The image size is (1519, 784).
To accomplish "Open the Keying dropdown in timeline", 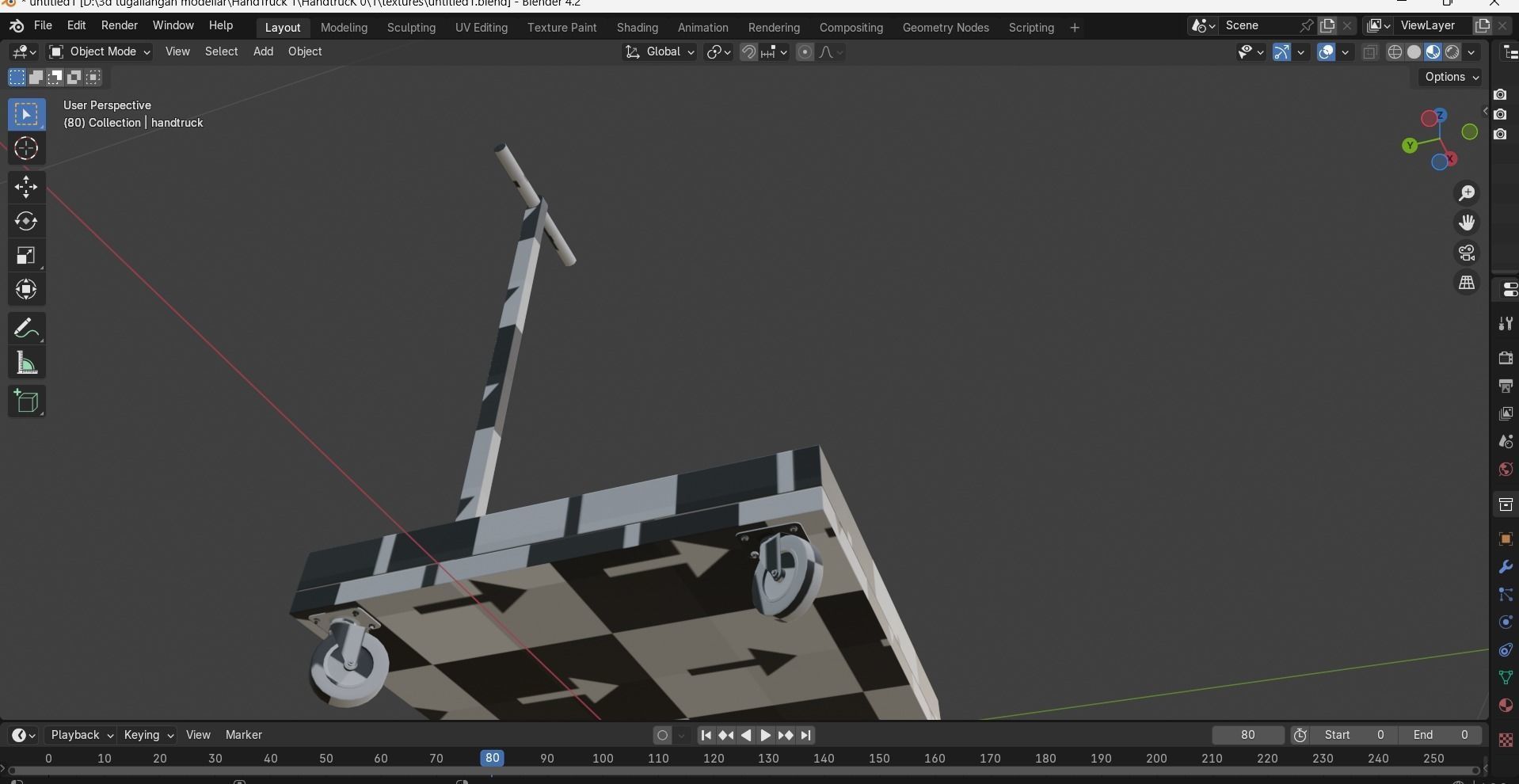I will 148,736.
